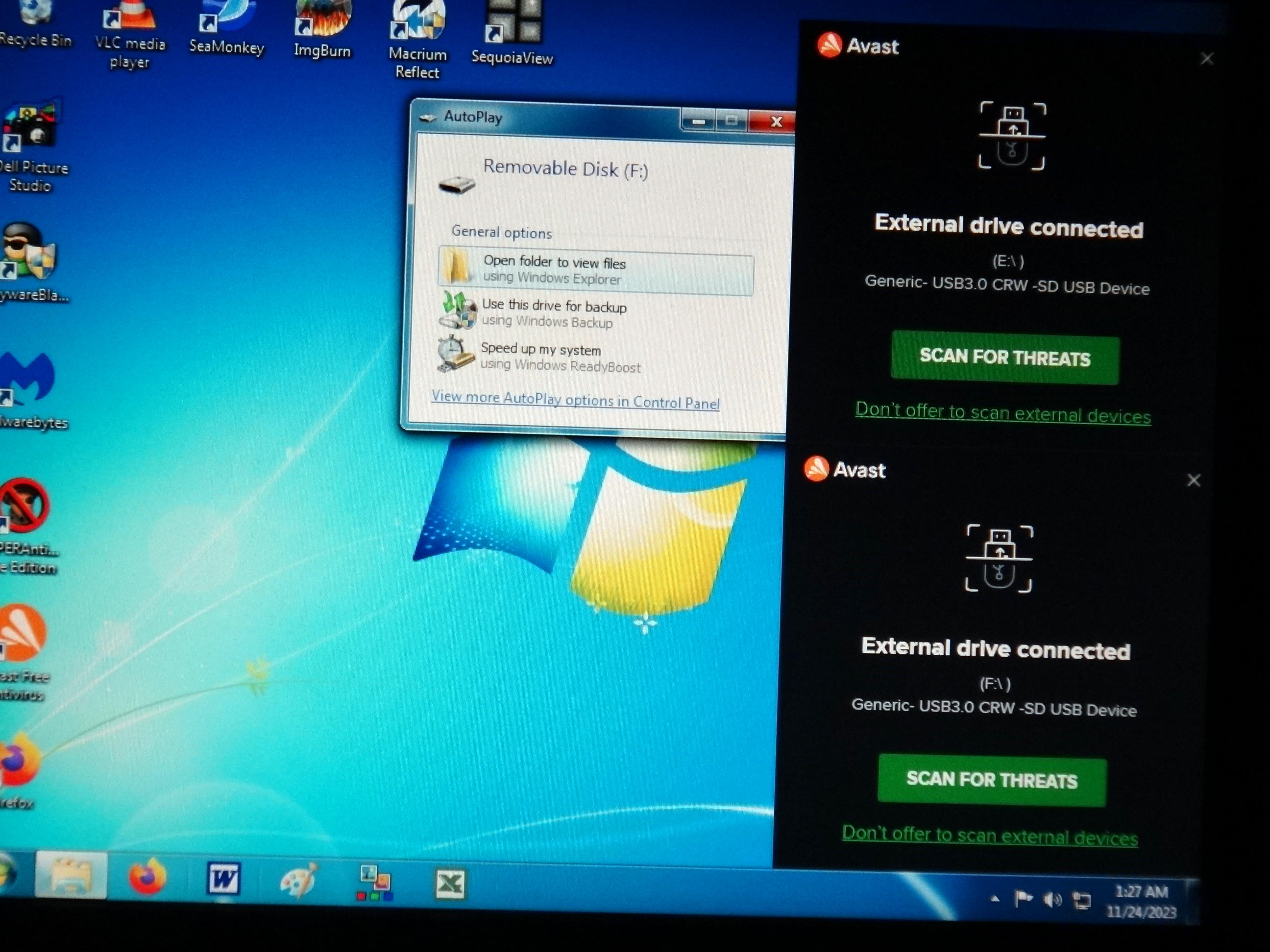This screenshot has height=952, width=1270.
Task: Open Paint from the taskbar
Action: click(x=298, y=880)
